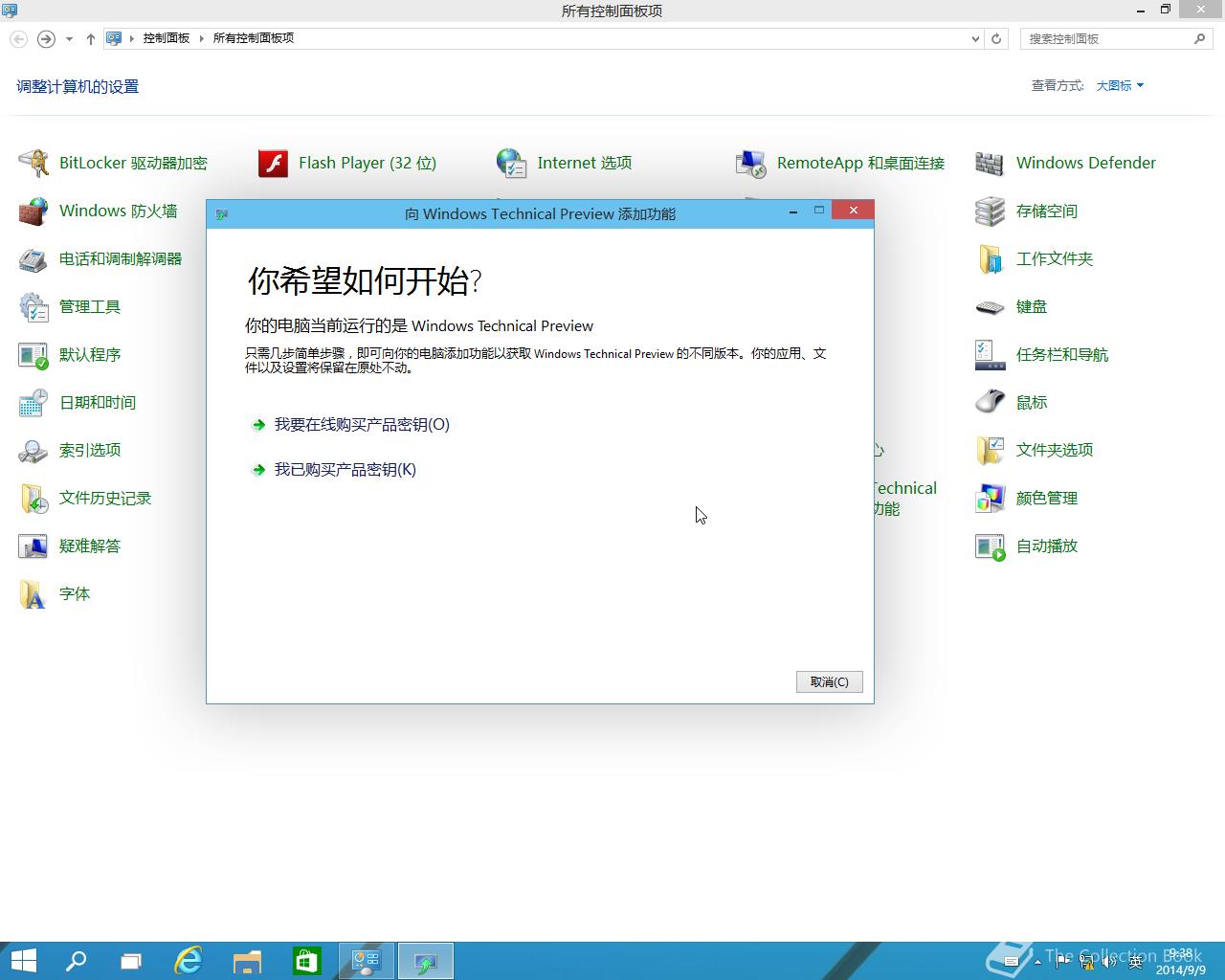The image size is (1225, 980).
Task: Open Task View on taskbar
Action: point(131,961)
